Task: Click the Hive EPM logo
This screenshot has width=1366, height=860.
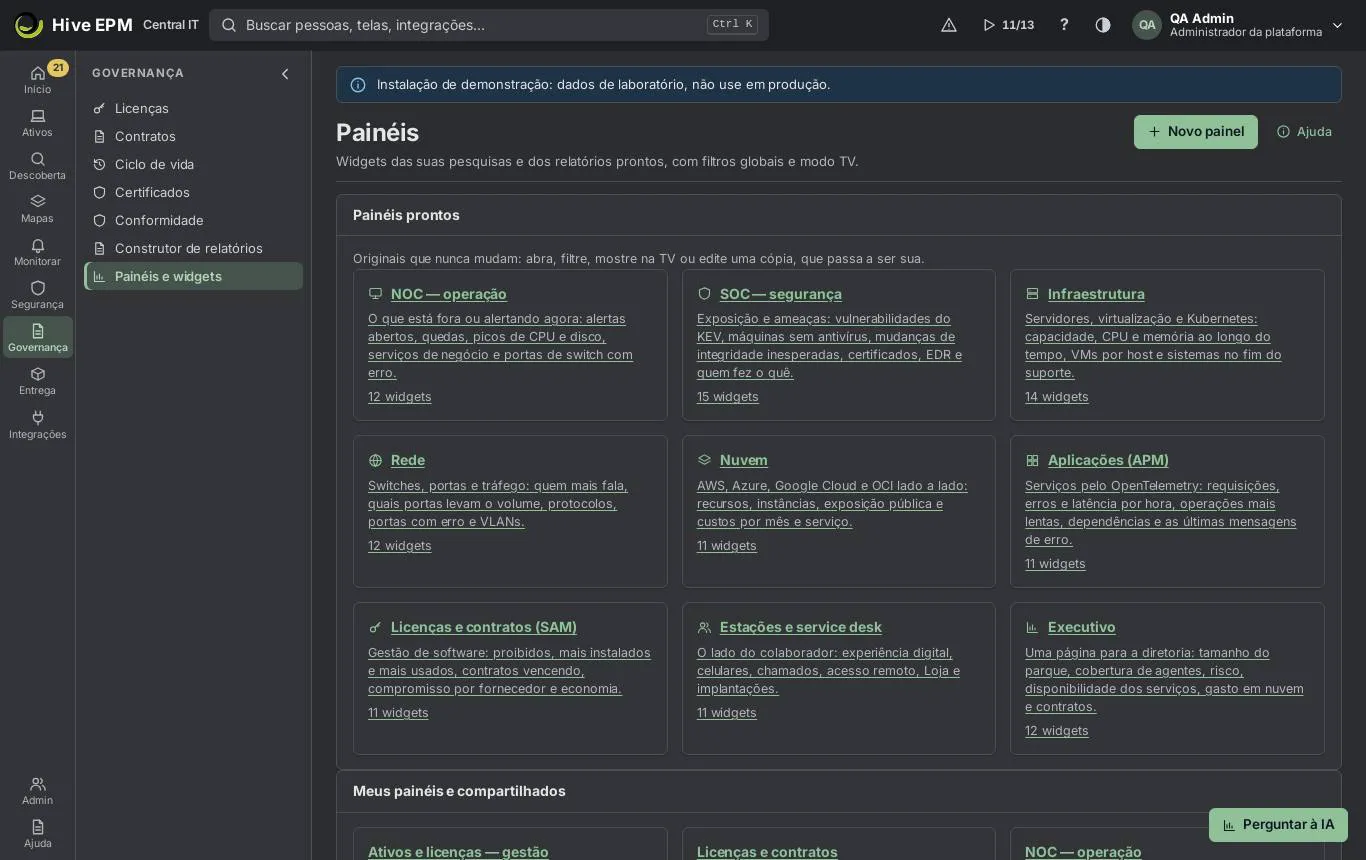Action: click(73, 25)
